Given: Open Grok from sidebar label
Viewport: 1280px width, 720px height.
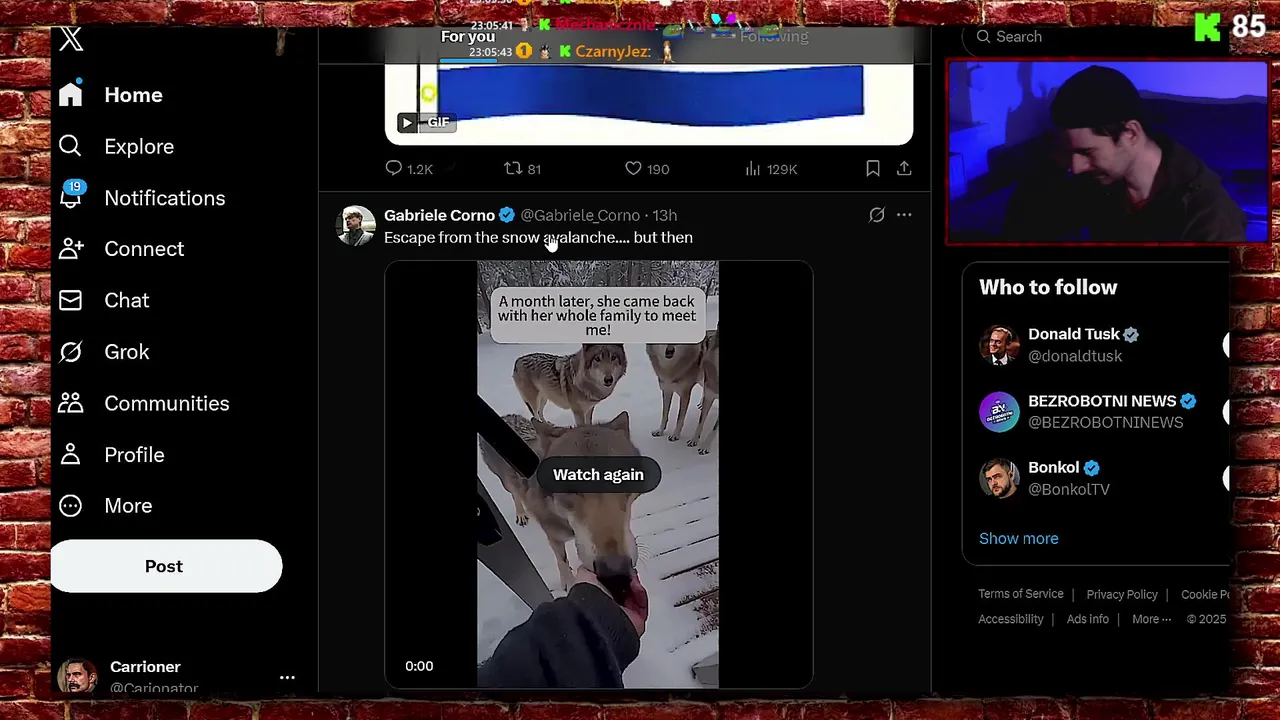Looking at the screenshot, I should pyautogui.click(x=127, y=352).
